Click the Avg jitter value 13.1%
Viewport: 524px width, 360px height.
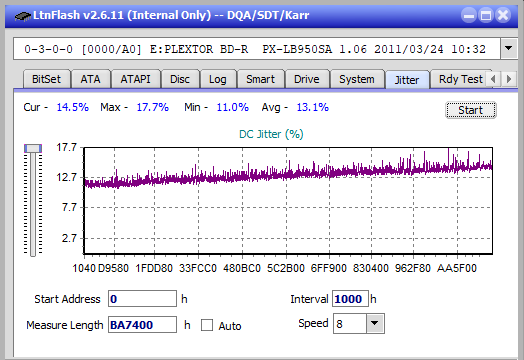pyautogui.click(x=313, y=107)
